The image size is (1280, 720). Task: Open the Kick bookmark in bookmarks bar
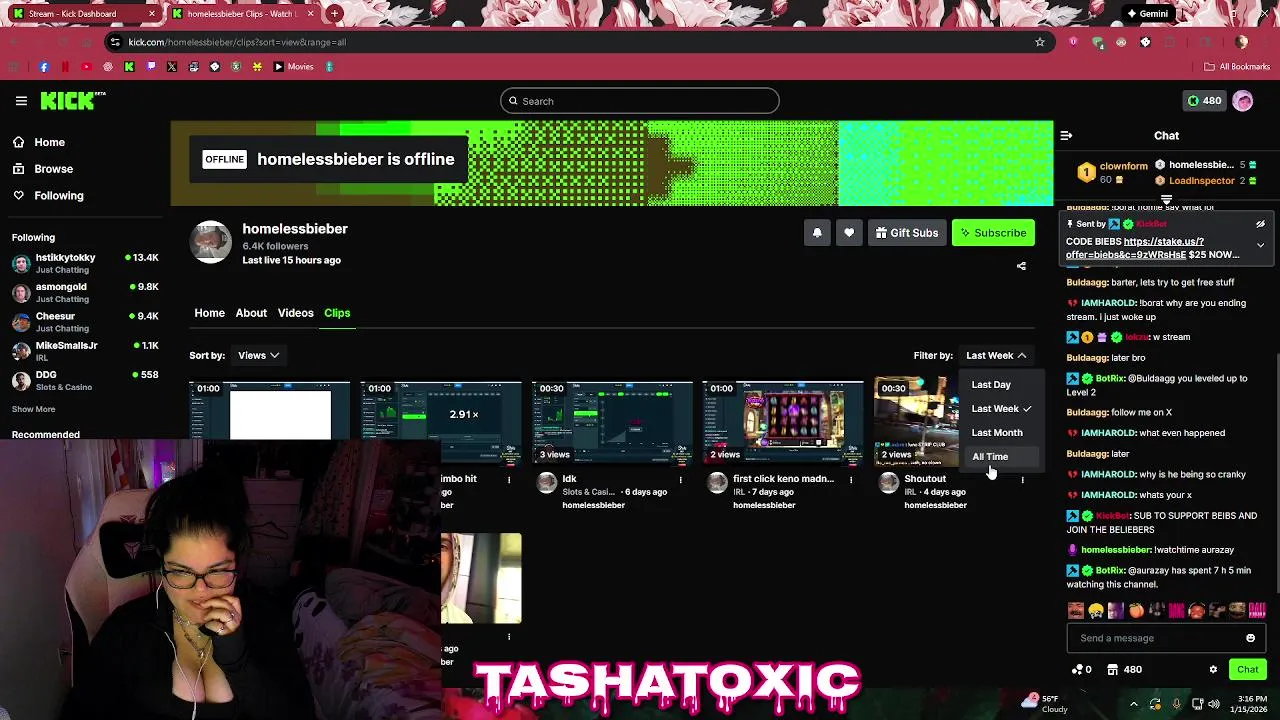point(129,67)
